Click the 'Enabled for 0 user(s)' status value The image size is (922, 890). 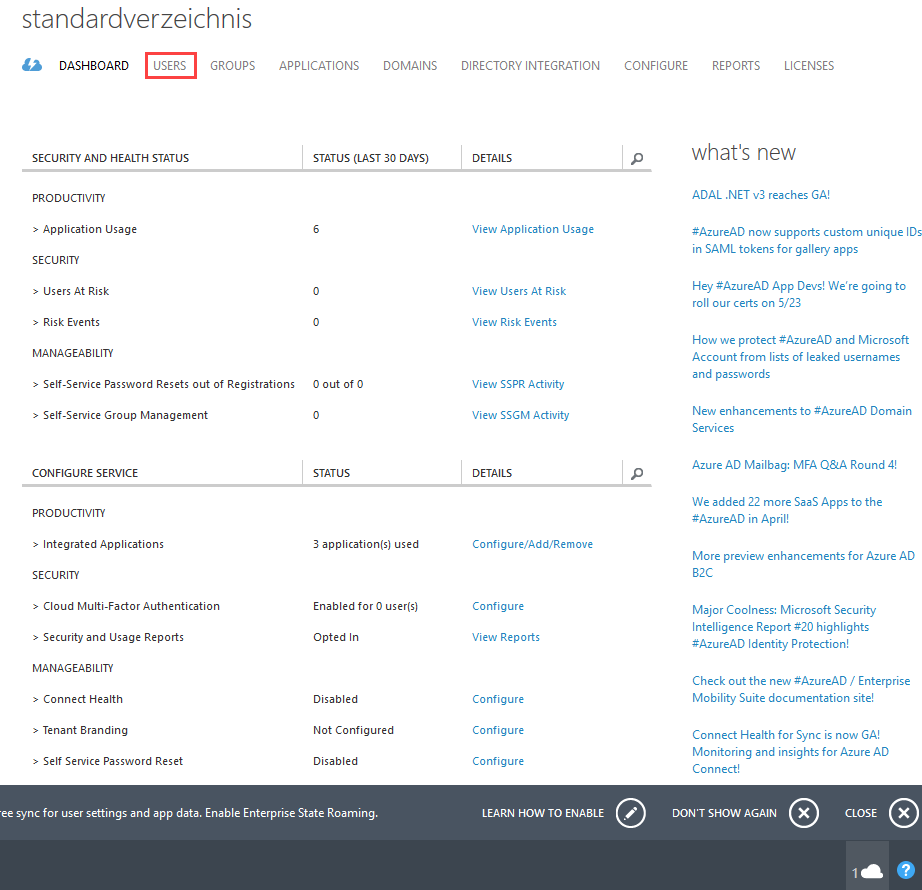click(365, 606)
